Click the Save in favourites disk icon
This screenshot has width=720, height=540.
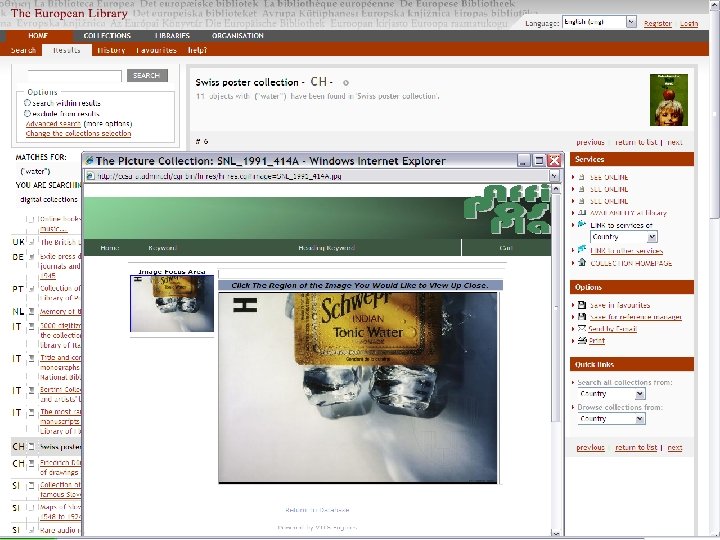pos(582,304)
